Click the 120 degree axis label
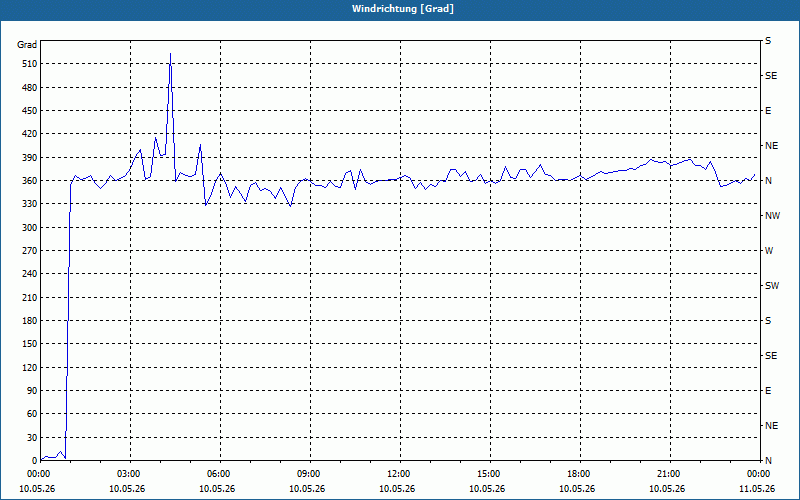Viewport: 800px width, 500px height. click(x=30, y=367)
